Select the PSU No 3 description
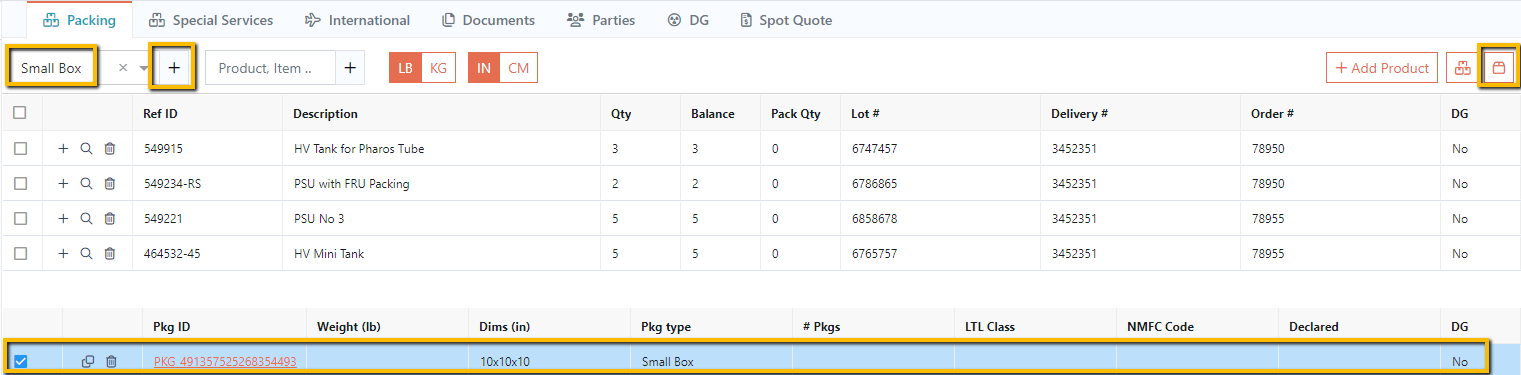The height and width of the screenshot is (375, 1521). pyautogui.click(x=319, y=218)
